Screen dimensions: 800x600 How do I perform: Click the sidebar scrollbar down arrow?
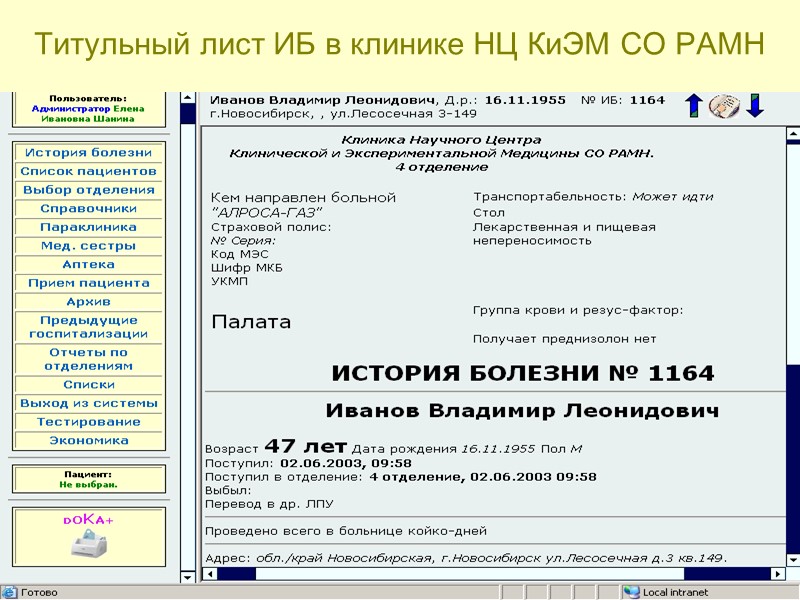[188, 577]
